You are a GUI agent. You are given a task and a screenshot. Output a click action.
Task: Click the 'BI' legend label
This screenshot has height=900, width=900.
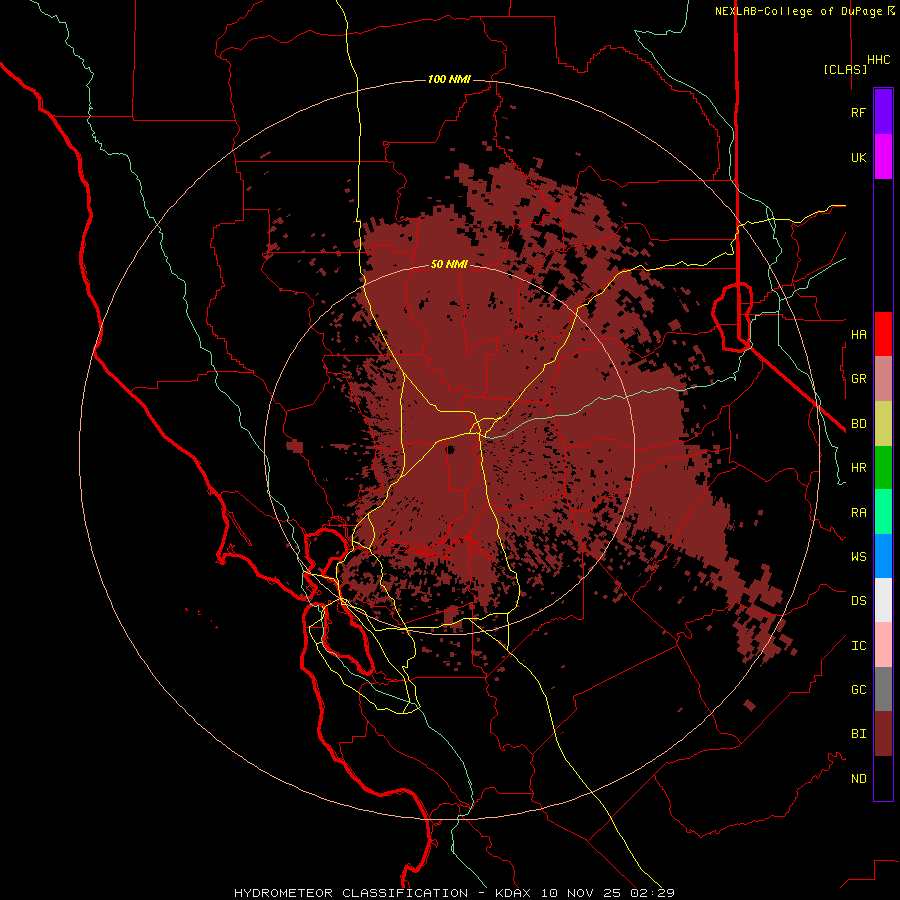tap(858, 734)
